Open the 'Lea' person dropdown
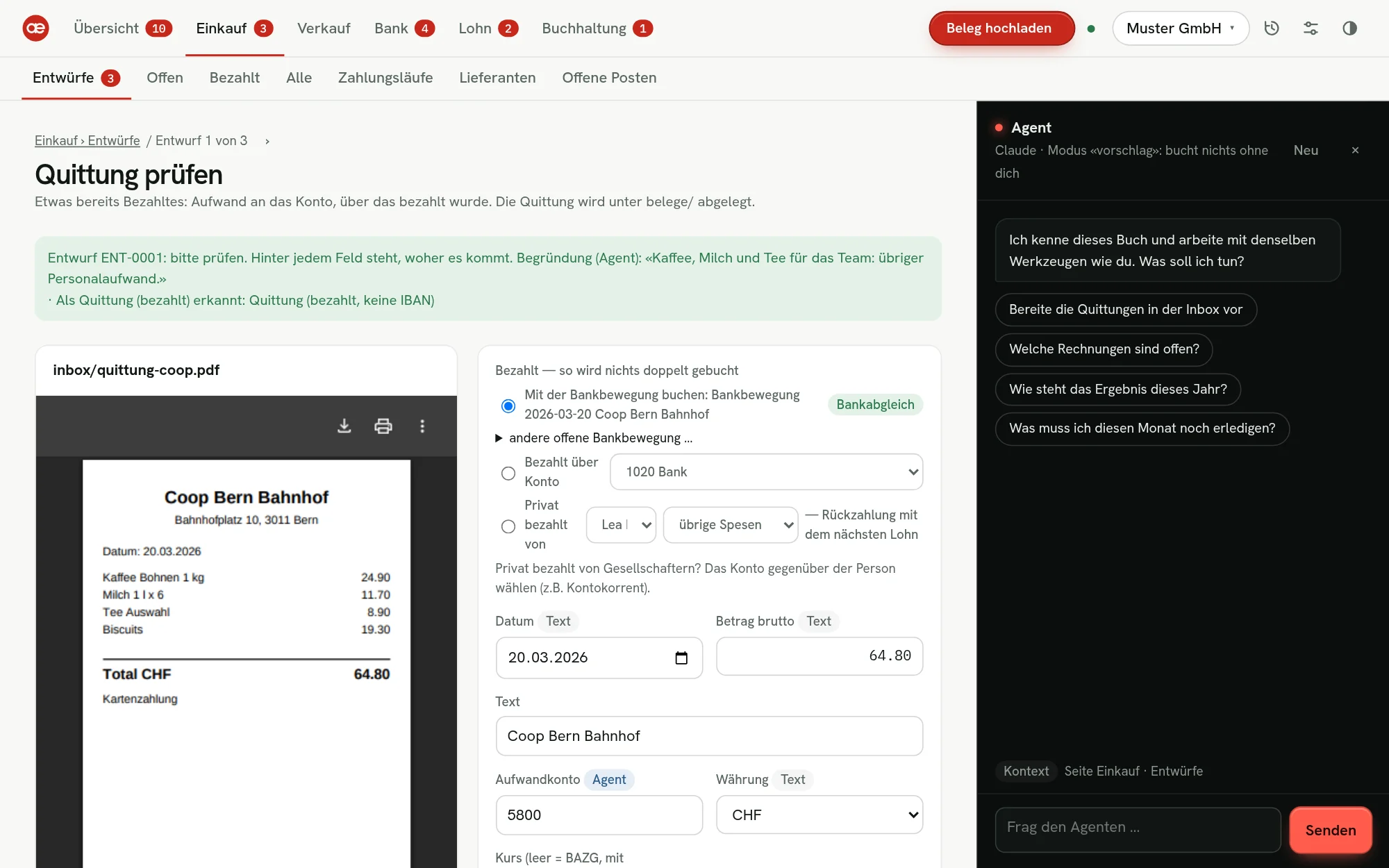 [621, 525]
